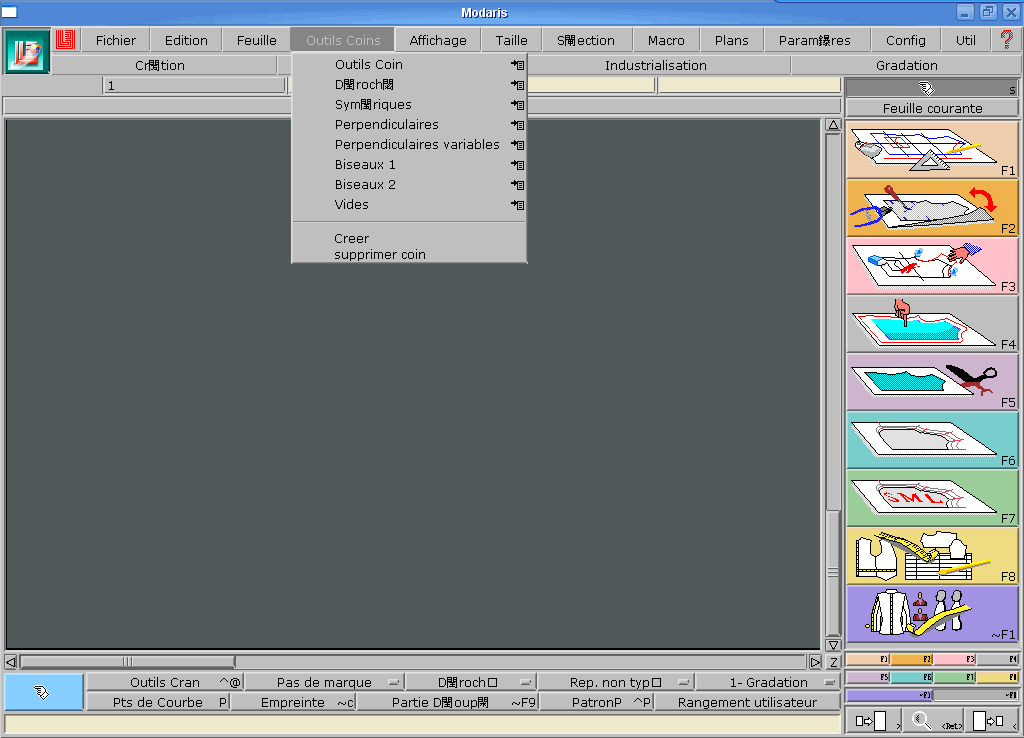Expand the Biseaux 1 submenu arrow
Screen dimensions: 1024x738
[518, 165]
